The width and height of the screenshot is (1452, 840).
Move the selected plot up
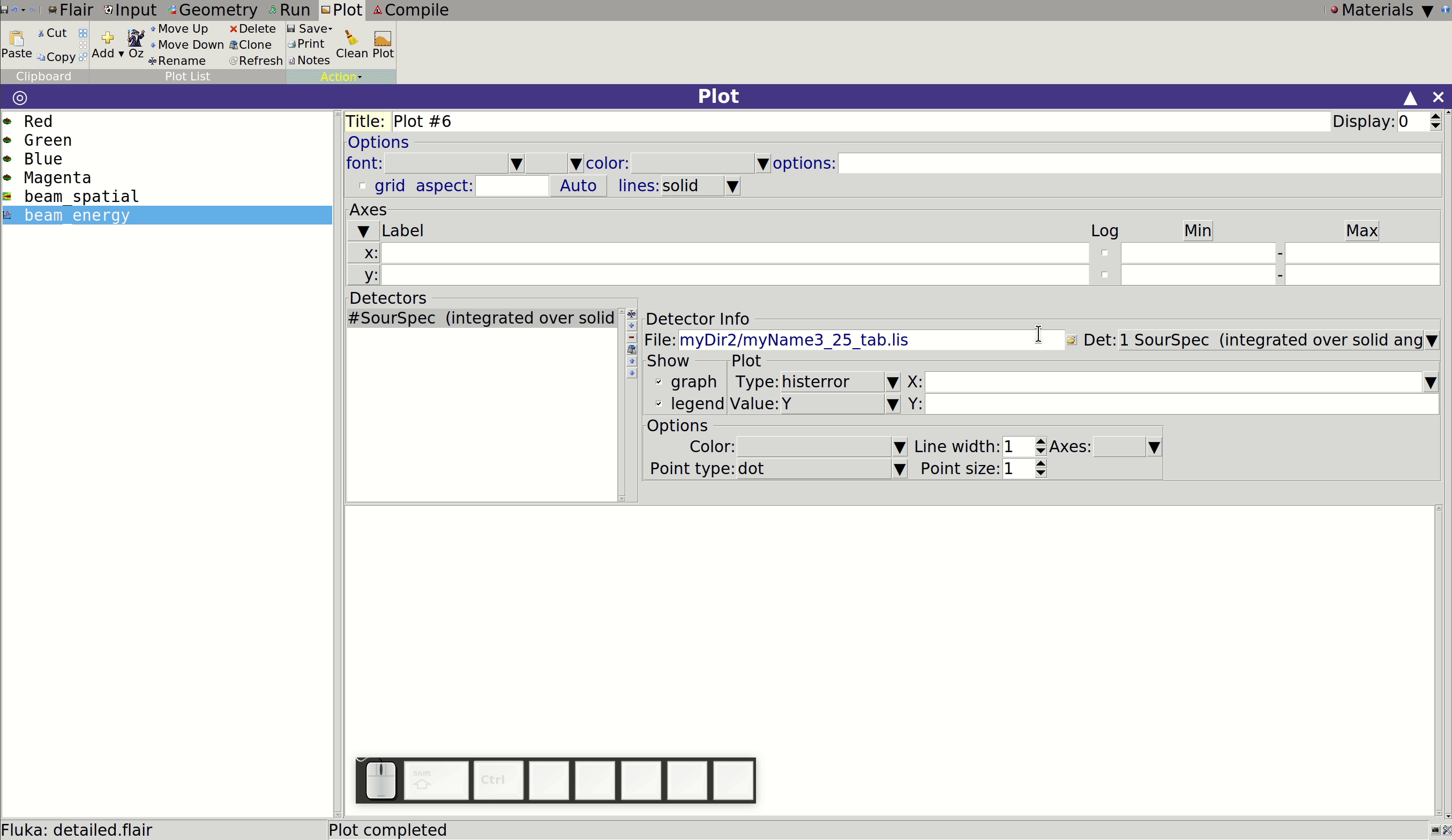pyautogui.click(x=179, y=29)
